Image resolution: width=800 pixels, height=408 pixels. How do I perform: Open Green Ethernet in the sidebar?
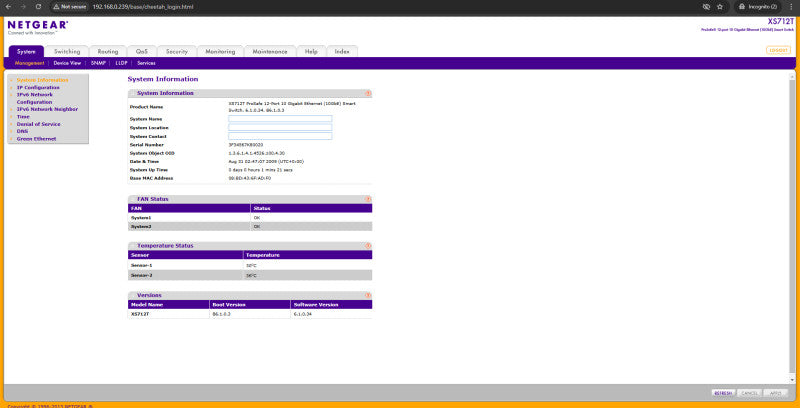(36, 139)
